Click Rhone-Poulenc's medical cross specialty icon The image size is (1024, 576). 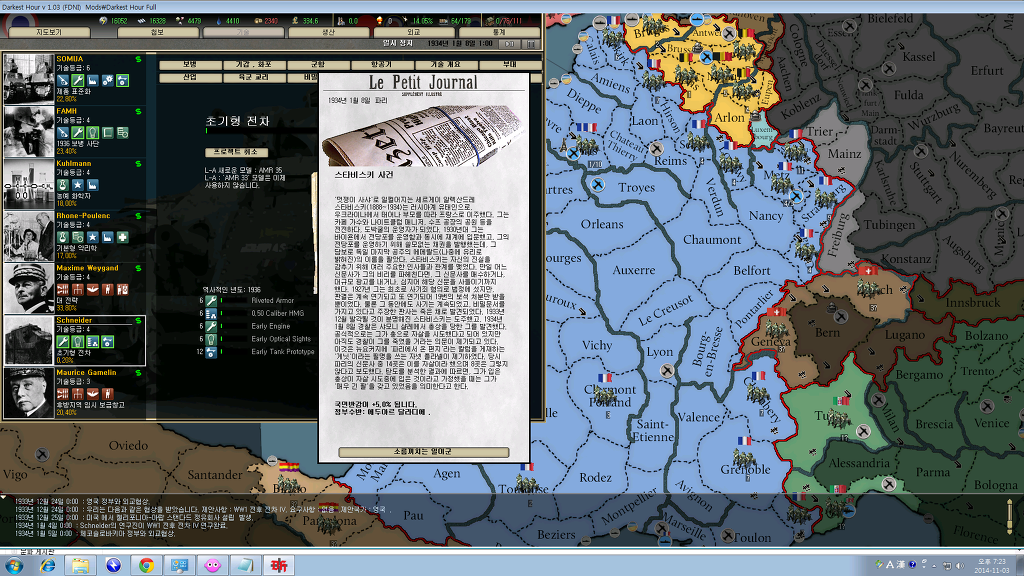click(x=123, y=237)
